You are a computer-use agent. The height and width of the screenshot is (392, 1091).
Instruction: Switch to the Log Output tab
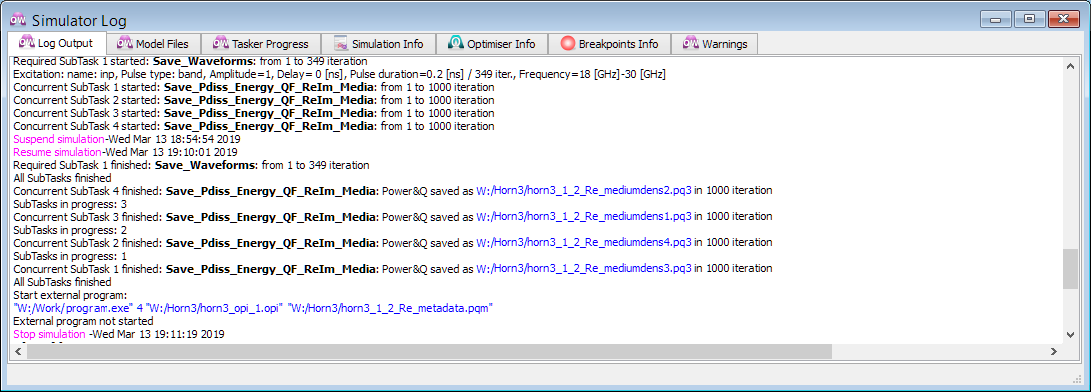pyautogui.click(x=56, y=43)
